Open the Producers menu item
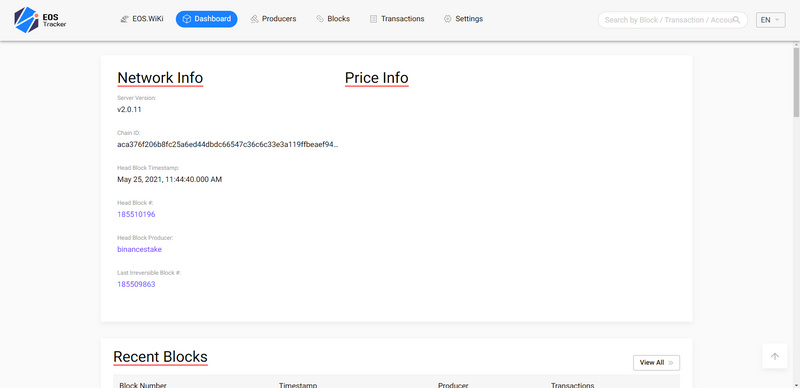The image size is (800, 388). pos(273,19)
